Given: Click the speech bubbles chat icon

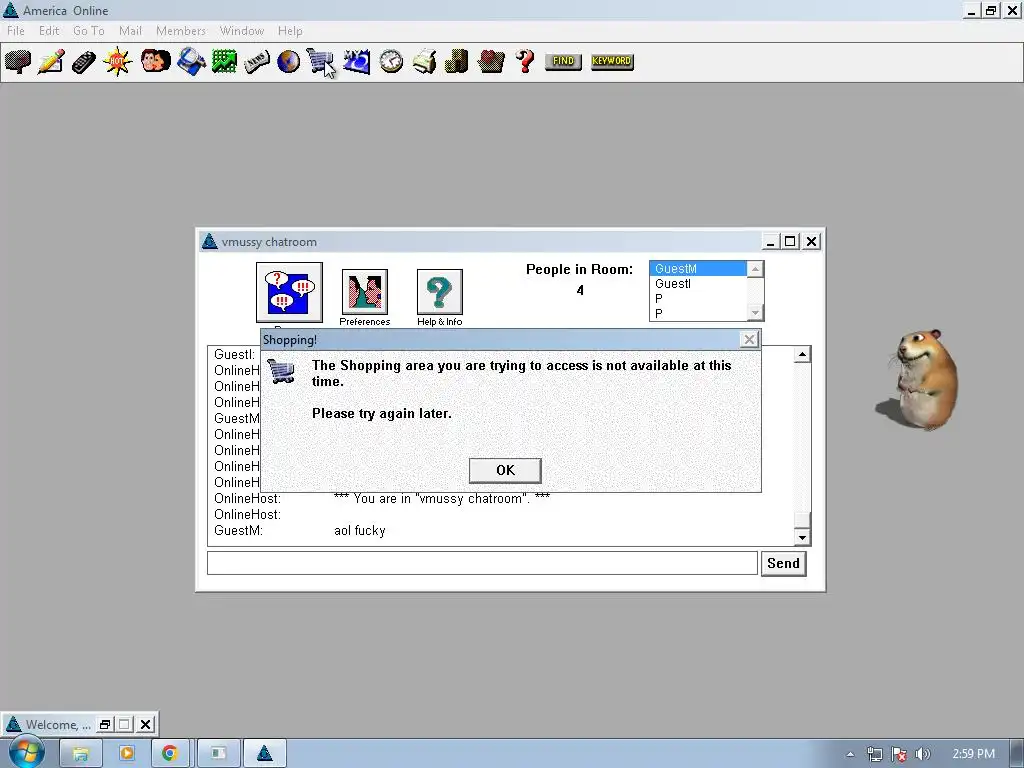Looking at the screenshot, I should point(289,292).
